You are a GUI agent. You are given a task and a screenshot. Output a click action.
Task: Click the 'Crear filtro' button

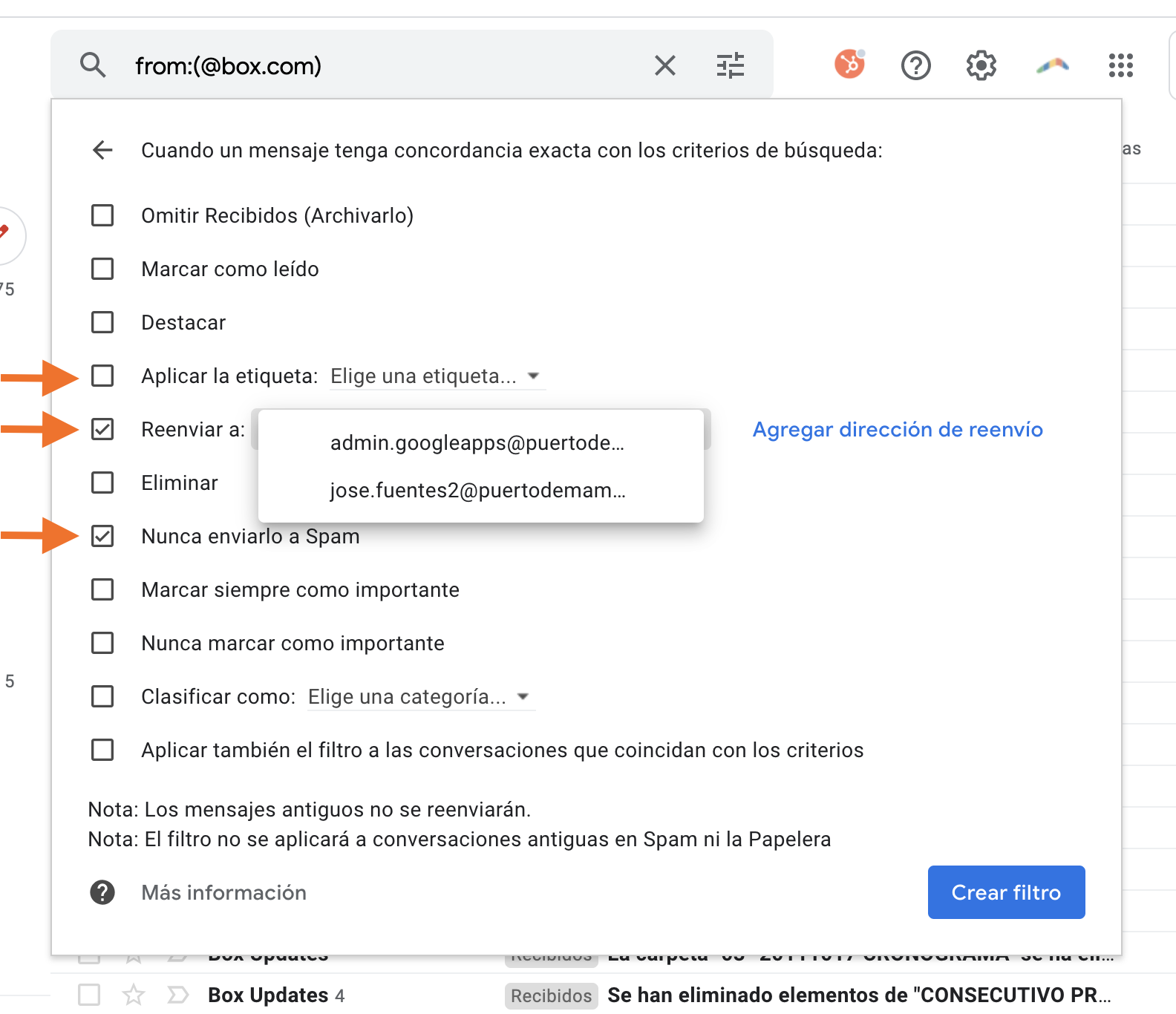pos(1006,892)
